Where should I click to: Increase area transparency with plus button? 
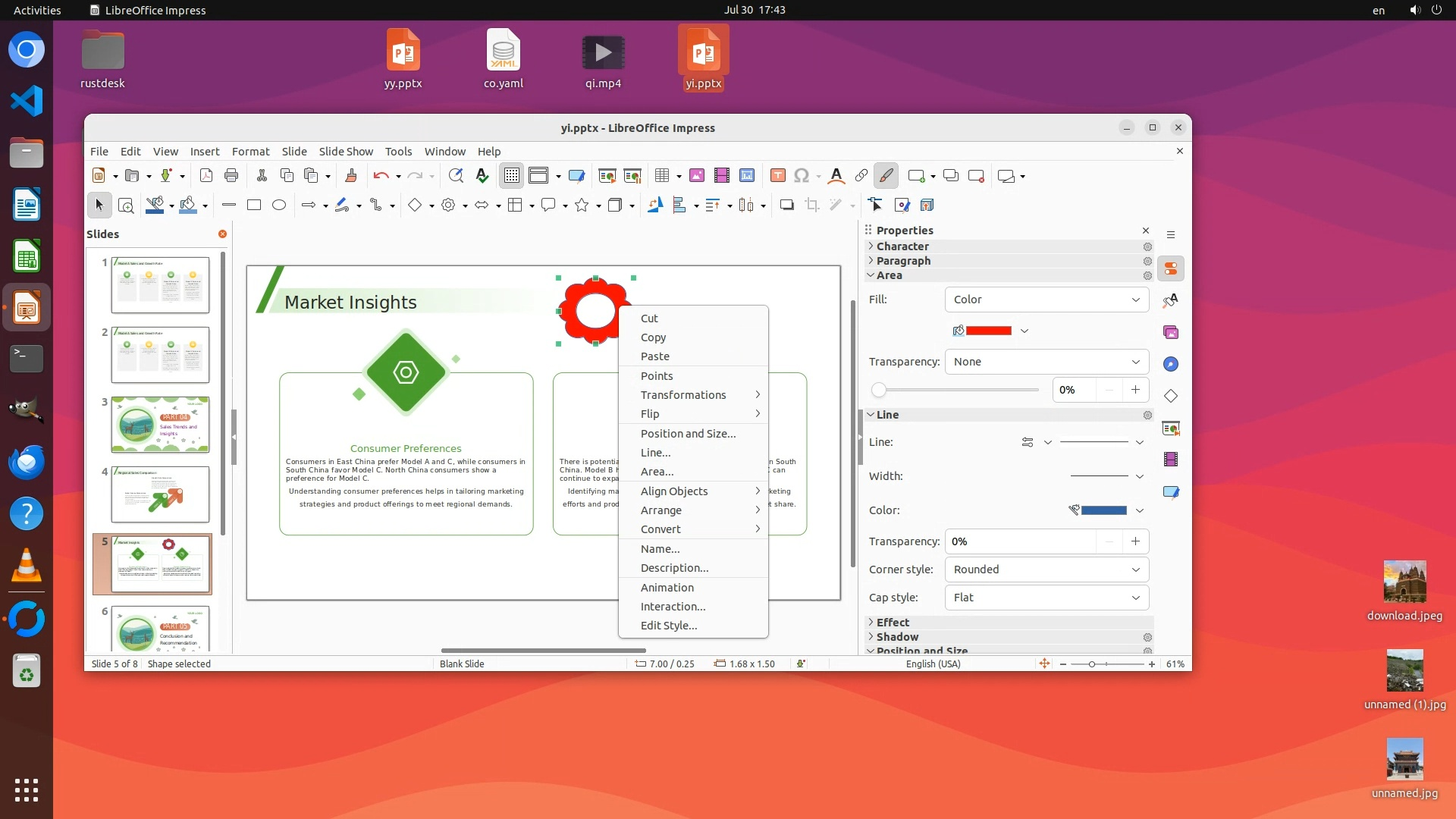coord(1135,390)
